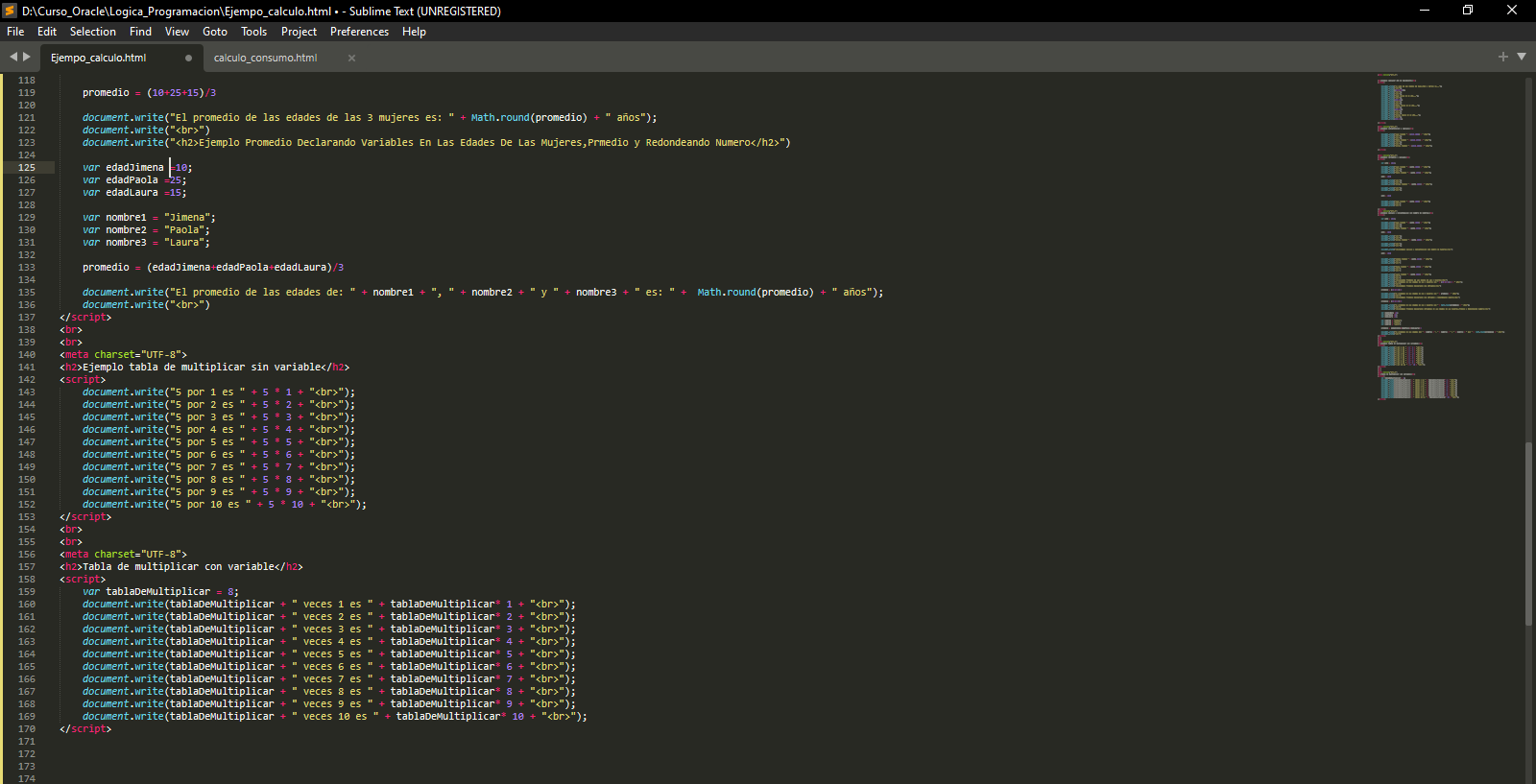Open the Selection menu
This screenshot has width=1536, height=784.
[93, 32]
